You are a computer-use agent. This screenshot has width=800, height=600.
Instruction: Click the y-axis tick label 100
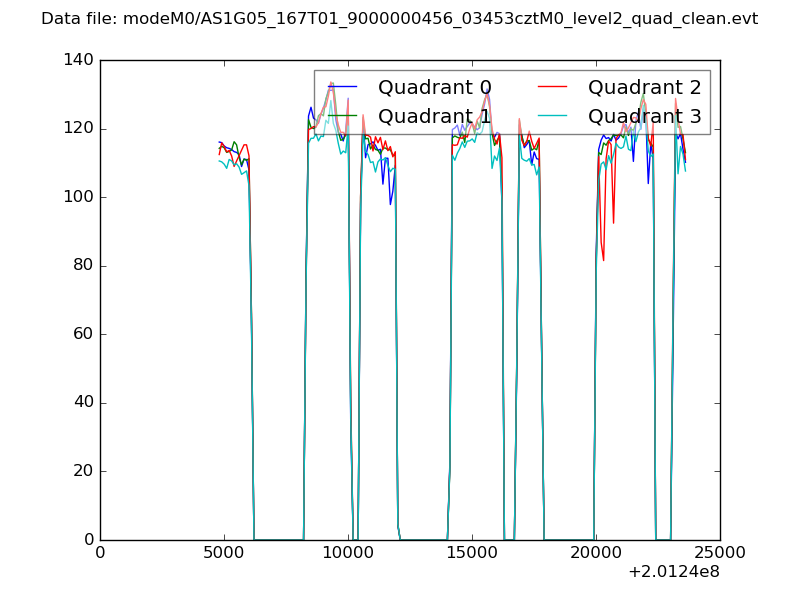(83, 197)
